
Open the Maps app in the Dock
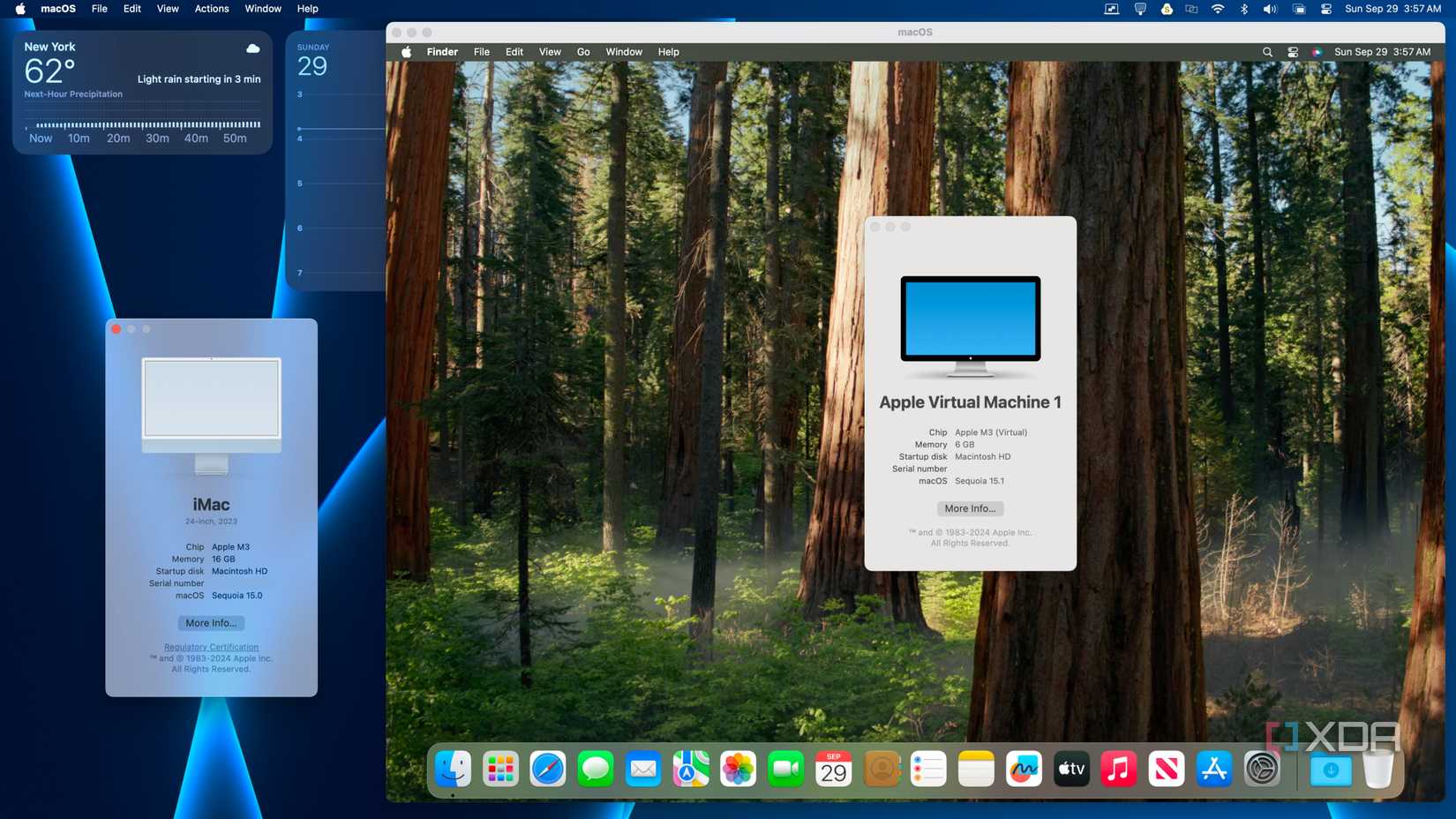tap(691, 769)
